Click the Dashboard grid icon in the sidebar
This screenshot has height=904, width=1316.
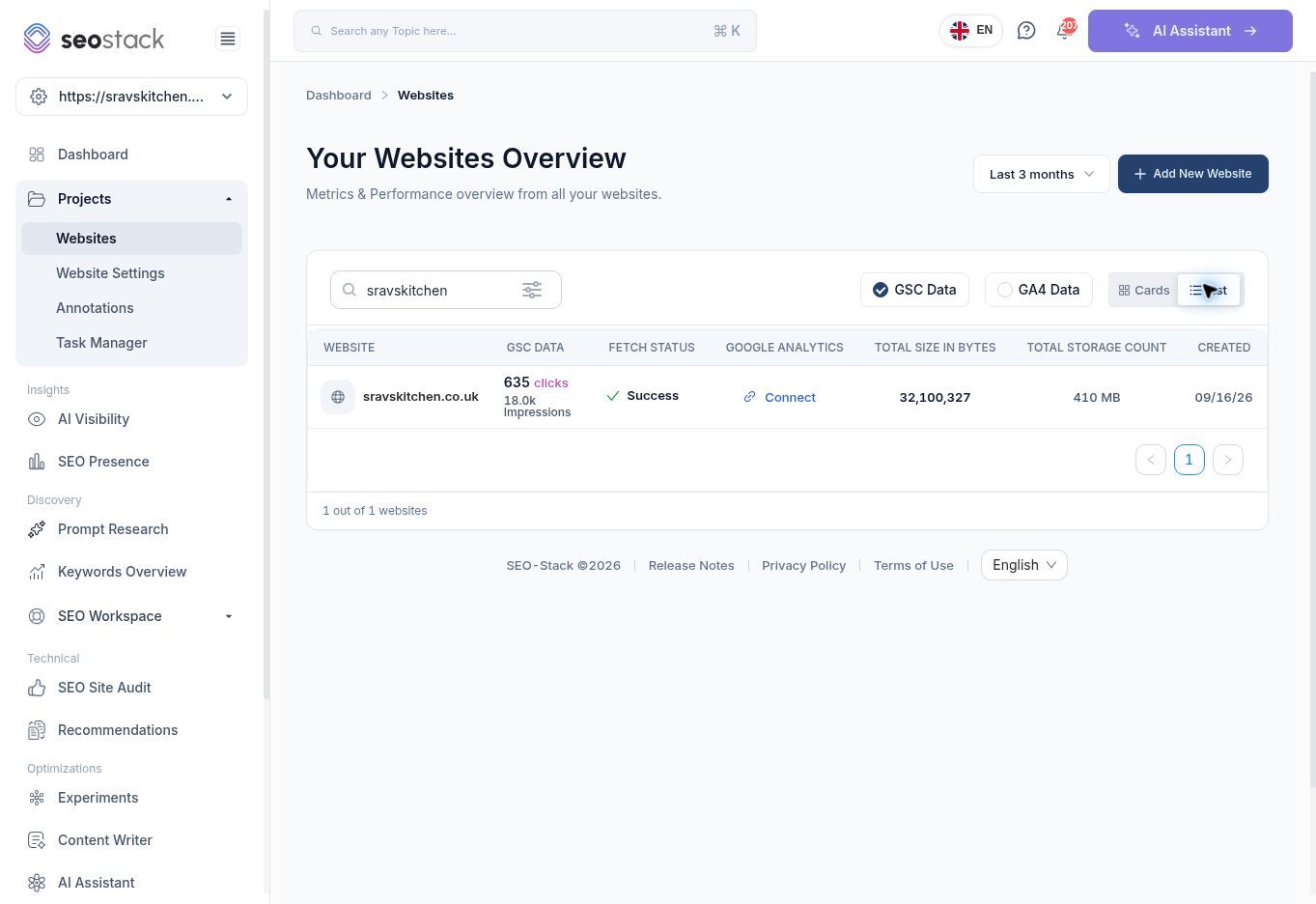point(37,155)
